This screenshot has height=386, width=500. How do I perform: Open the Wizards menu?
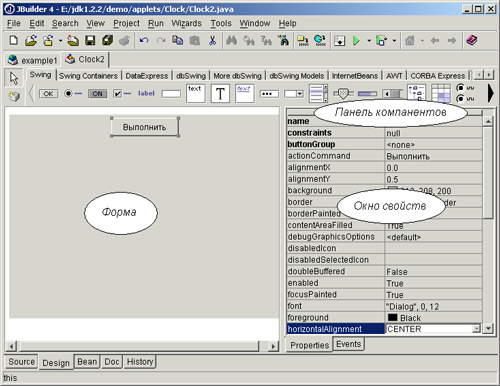186,24
